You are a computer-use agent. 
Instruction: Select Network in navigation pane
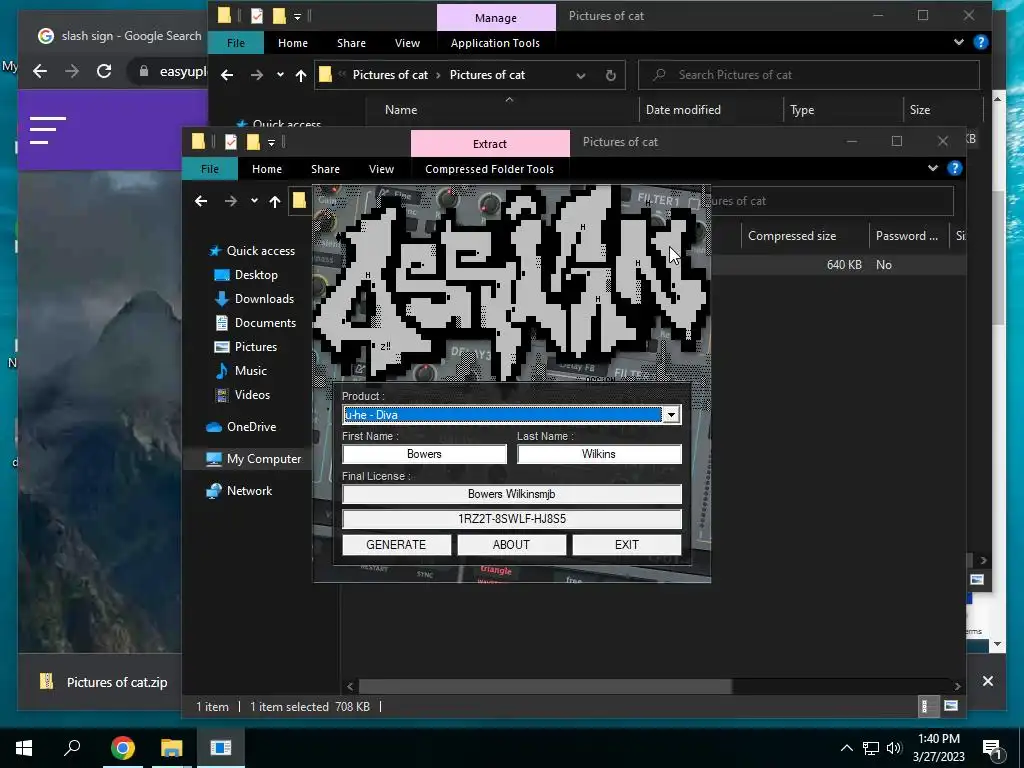239,491
